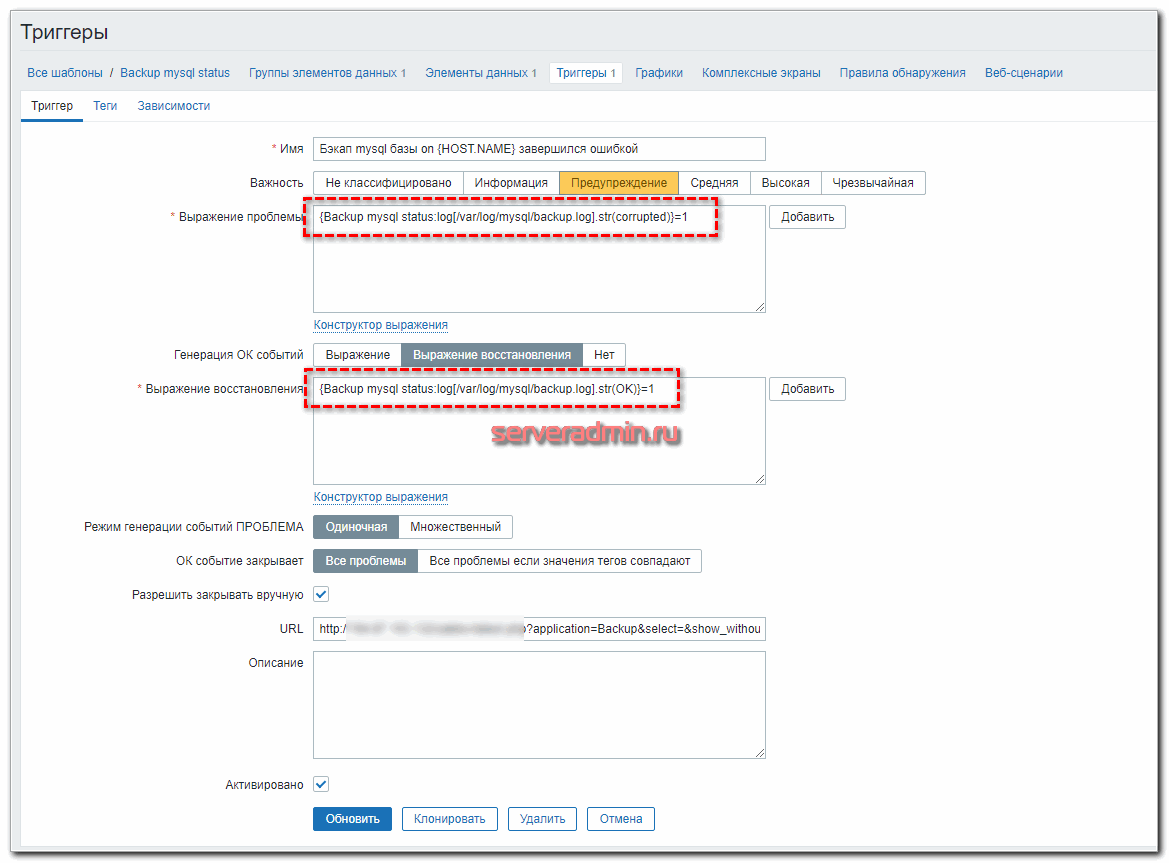Click 'Отмена' to cancel editing
Screen dimensions: 1169x863
[x=620, y=819]
